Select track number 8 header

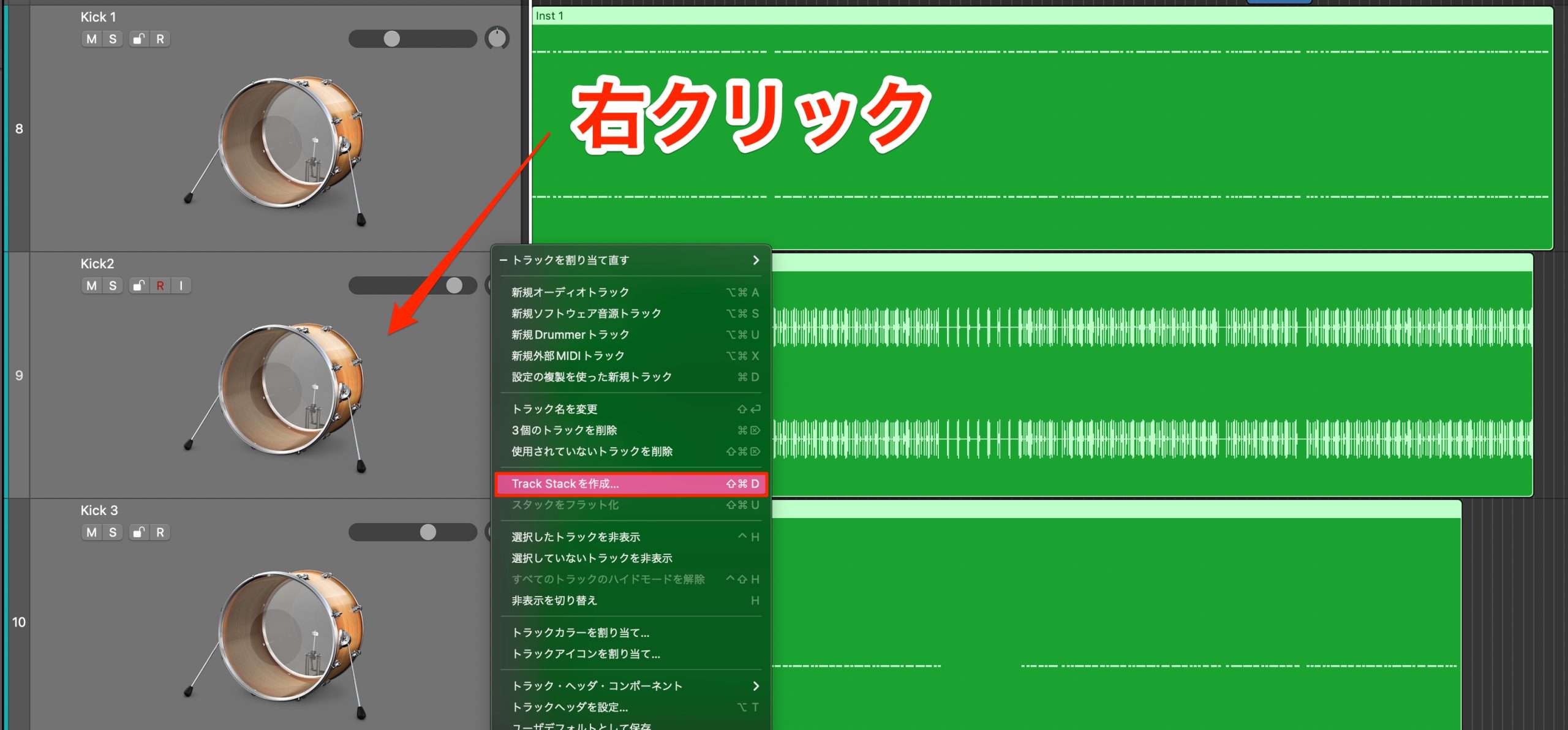[18, 129]
